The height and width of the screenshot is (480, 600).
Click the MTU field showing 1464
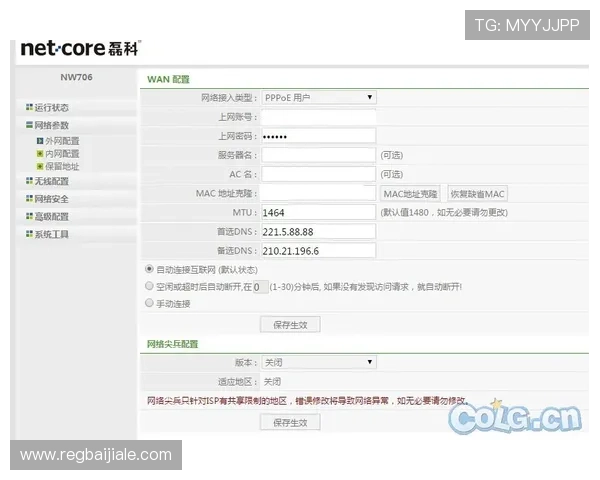(319, 212)
